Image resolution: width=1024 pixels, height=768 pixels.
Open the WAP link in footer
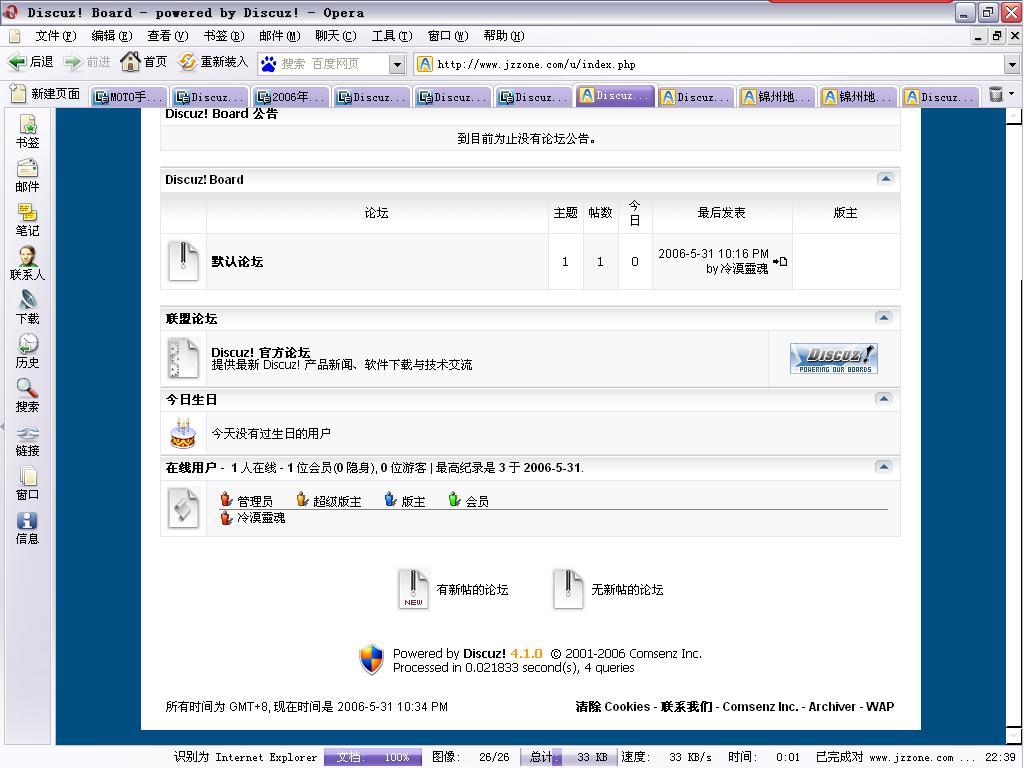click(880, 707)
